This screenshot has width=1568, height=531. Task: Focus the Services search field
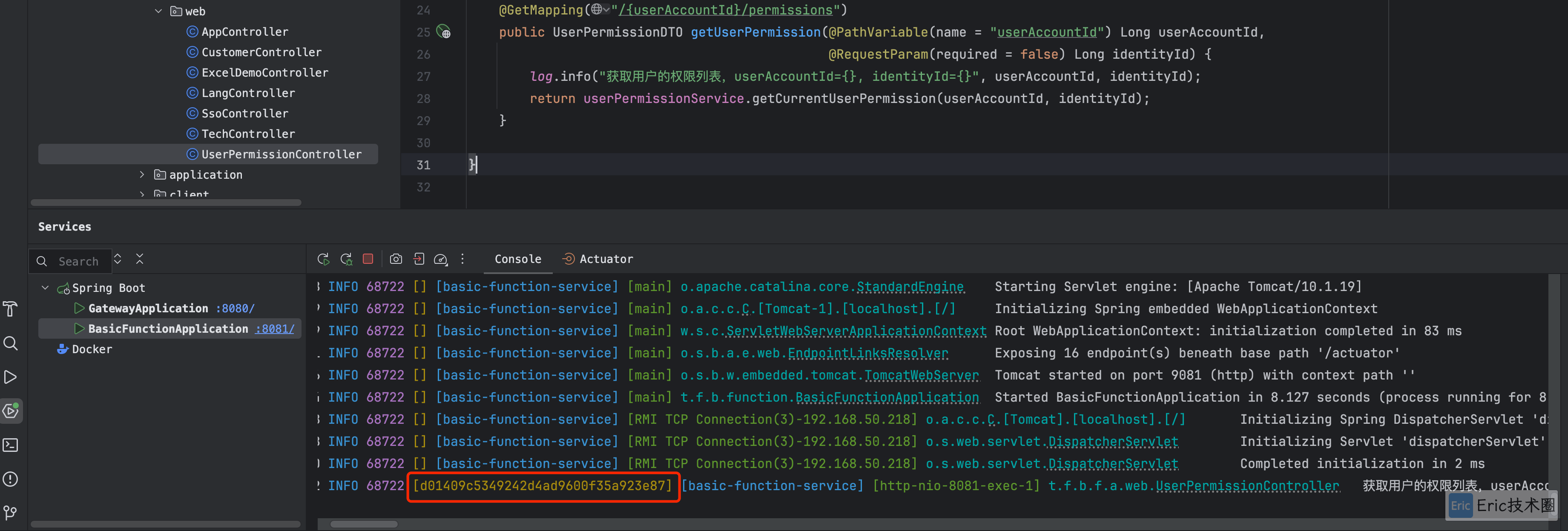71,262
